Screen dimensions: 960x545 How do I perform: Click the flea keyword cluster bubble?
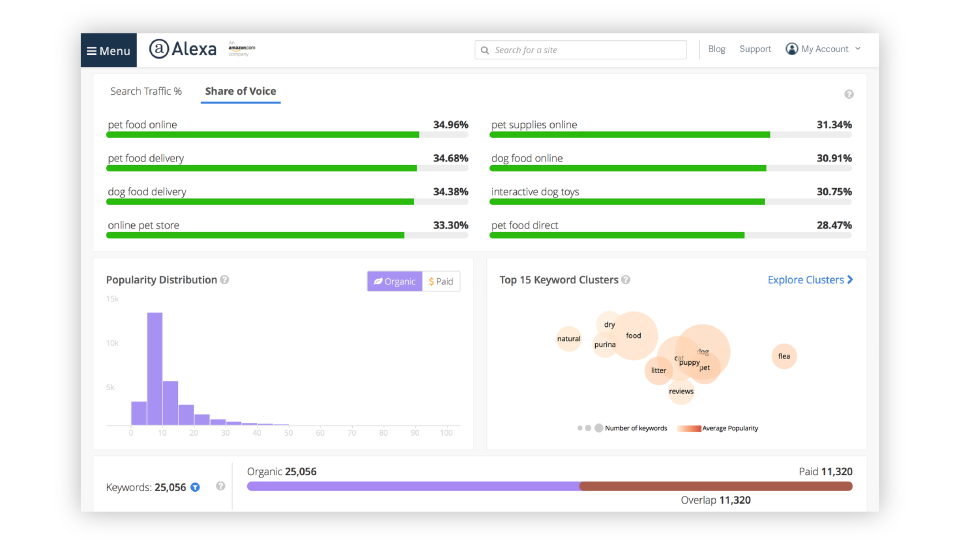click(x=784, y=356)
